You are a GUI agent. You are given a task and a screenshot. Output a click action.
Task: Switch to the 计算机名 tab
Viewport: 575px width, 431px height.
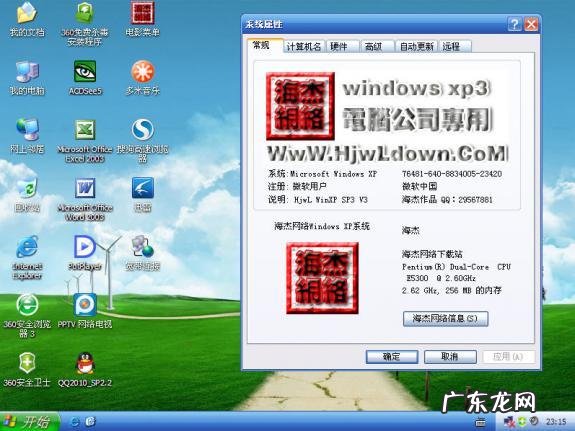(304, 47)
